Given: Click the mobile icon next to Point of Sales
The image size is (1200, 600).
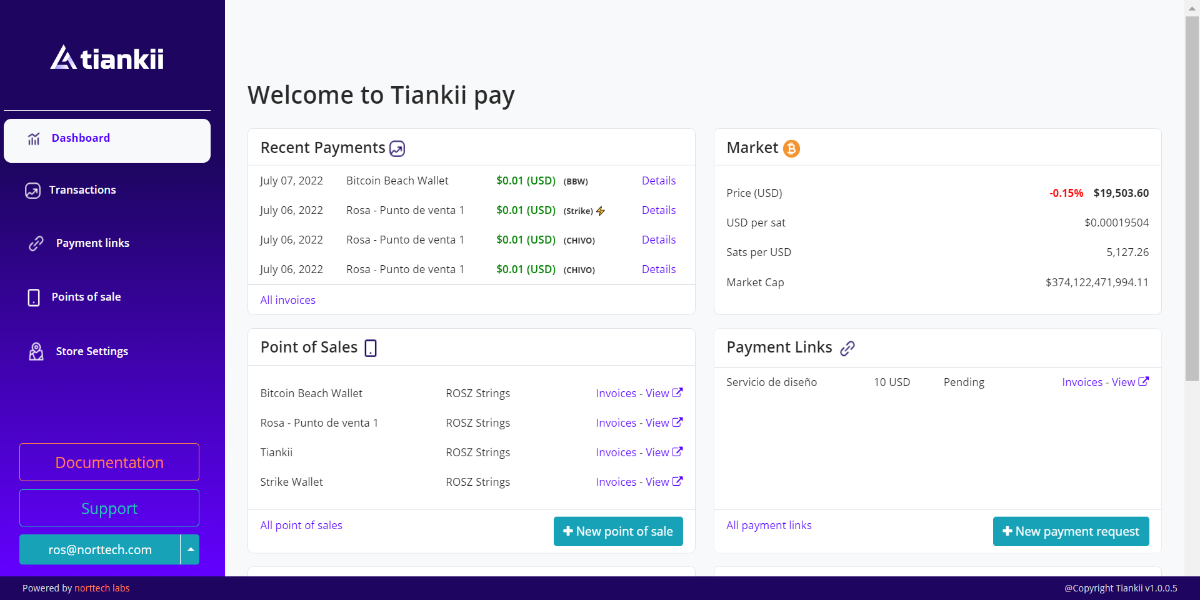Looking at the screenshot, I should [x=371, y=347].
